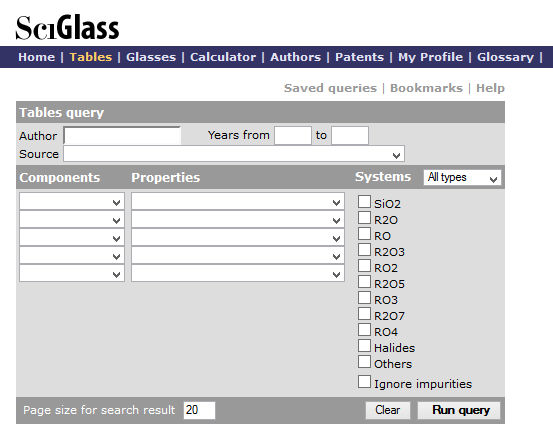The height and width of the screenshot is (434, 553).
Task: Open the Glasses menu item
Action: pyautogui.click(x=151, y=57)
